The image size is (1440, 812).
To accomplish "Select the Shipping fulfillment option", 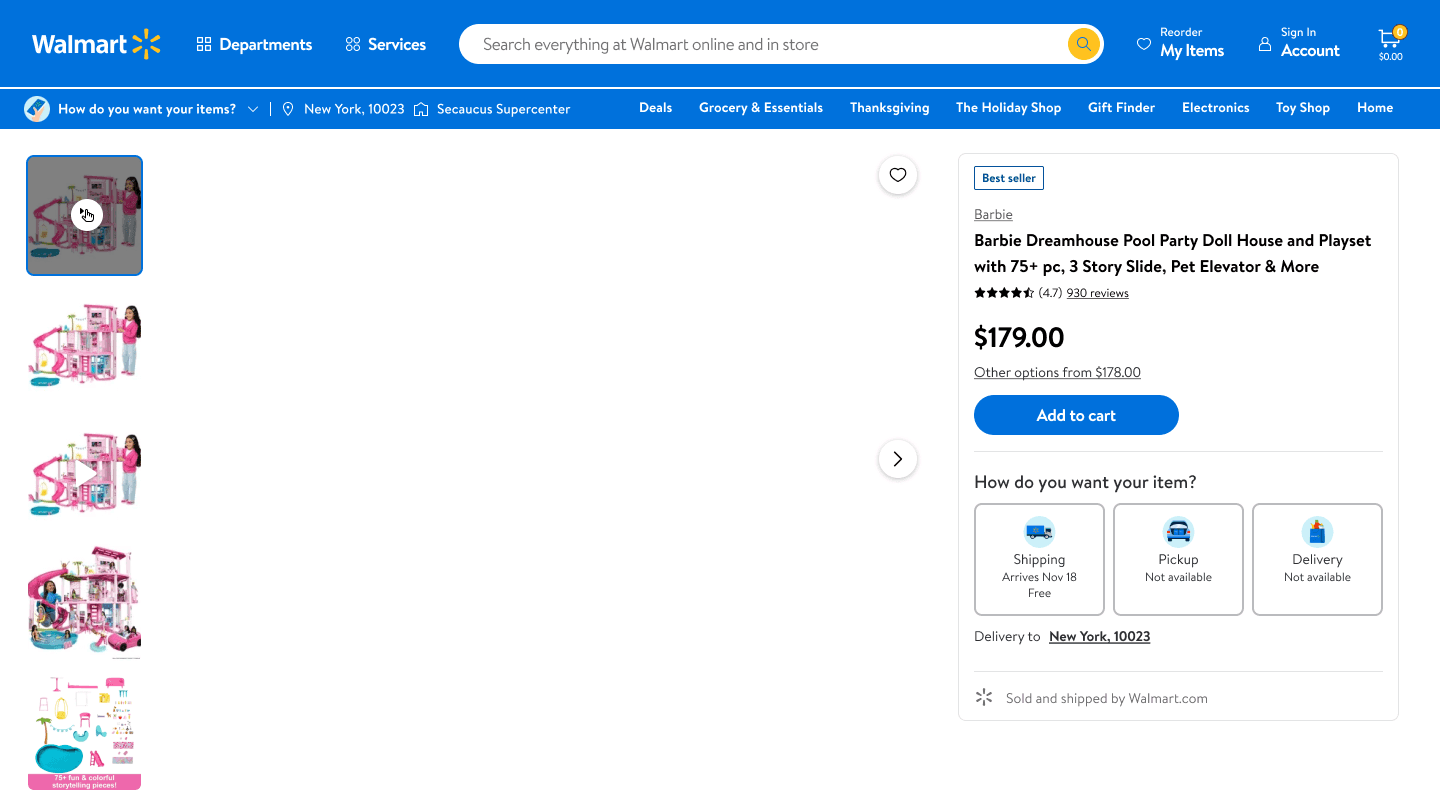I will (1039, 559).
